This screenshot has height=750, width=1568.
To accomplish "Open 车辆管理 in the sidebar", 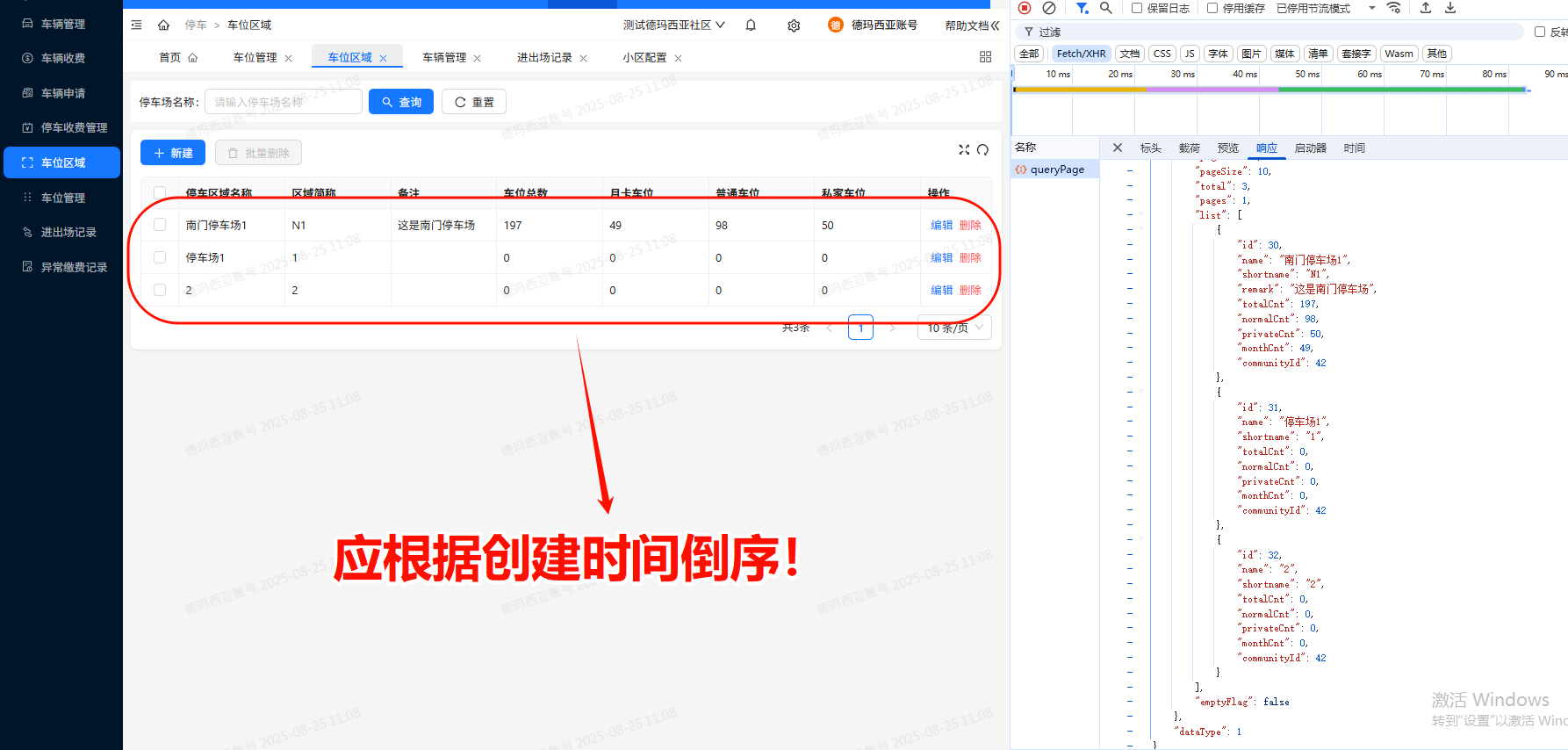I will pos(61,24).
